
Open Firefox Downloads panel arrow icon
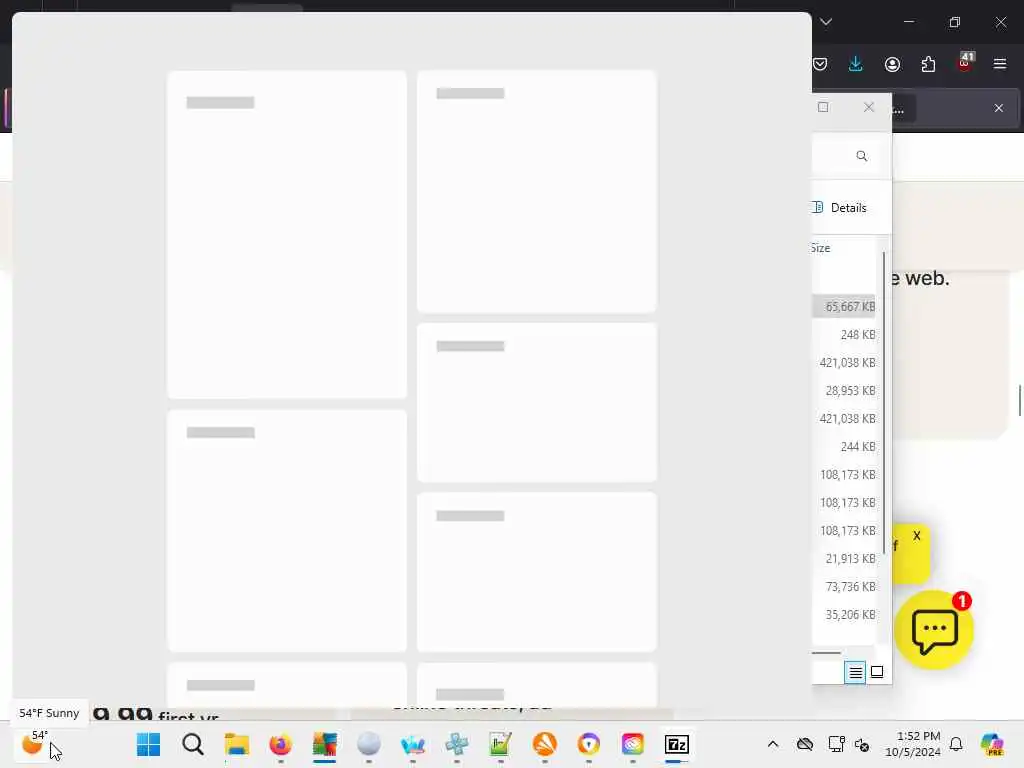[x=856, y=64]
